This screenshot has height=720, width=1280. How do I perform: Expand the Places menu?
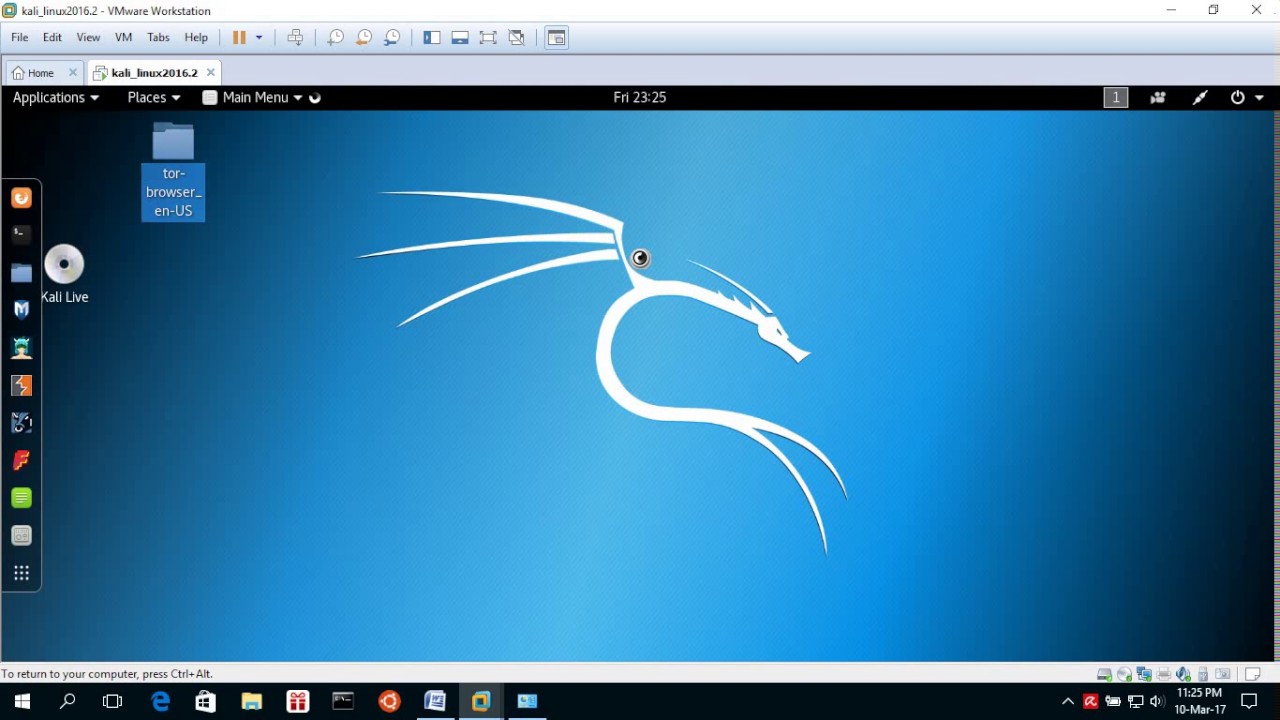click(154, 97)
